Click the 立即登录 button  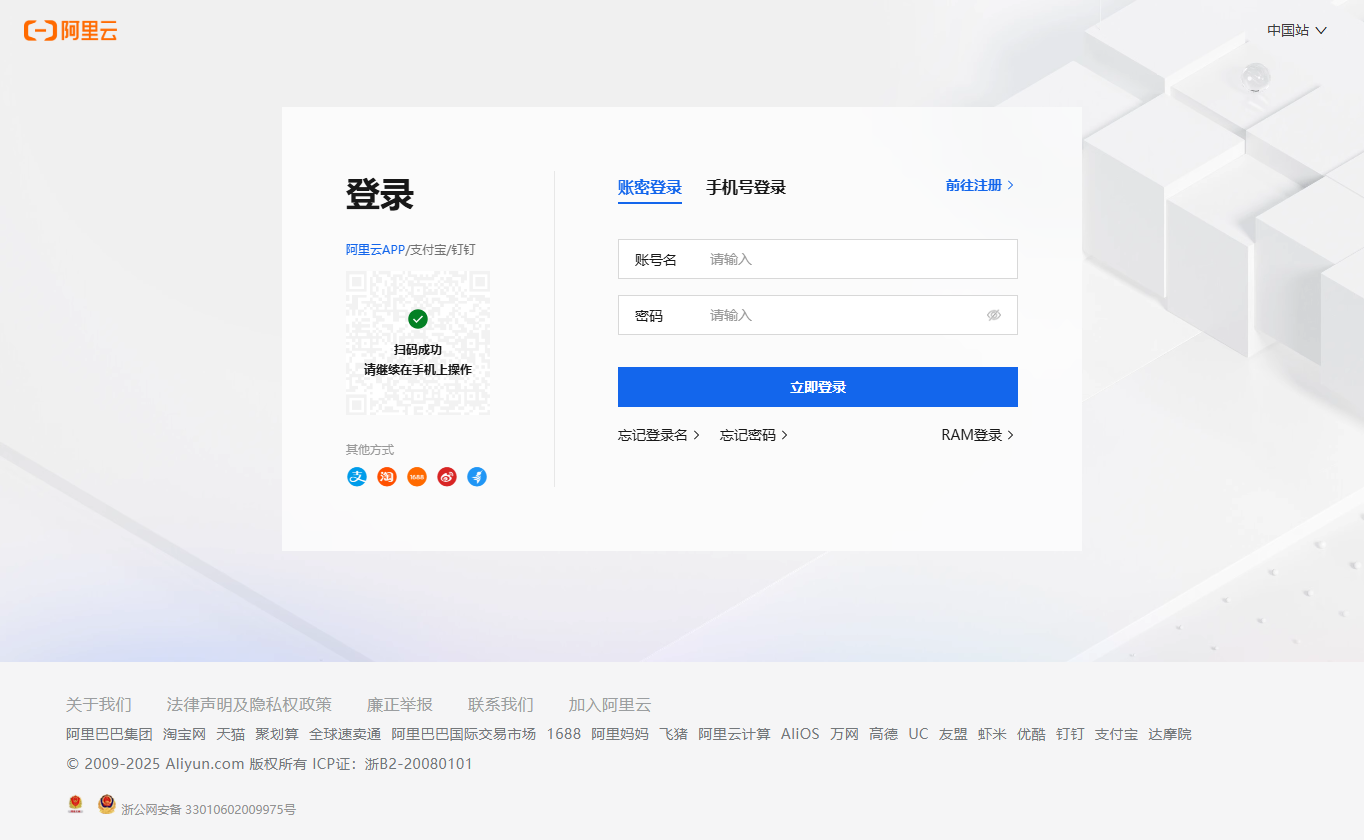(x=817, y=387)
